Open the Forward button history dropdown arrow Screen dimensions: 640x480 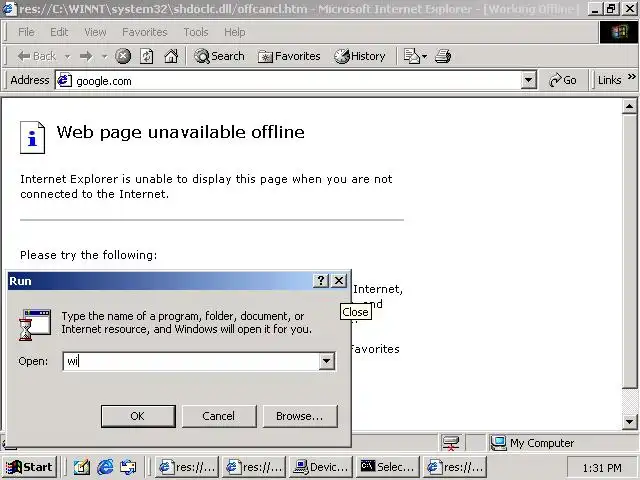click(x=104, y=56)
